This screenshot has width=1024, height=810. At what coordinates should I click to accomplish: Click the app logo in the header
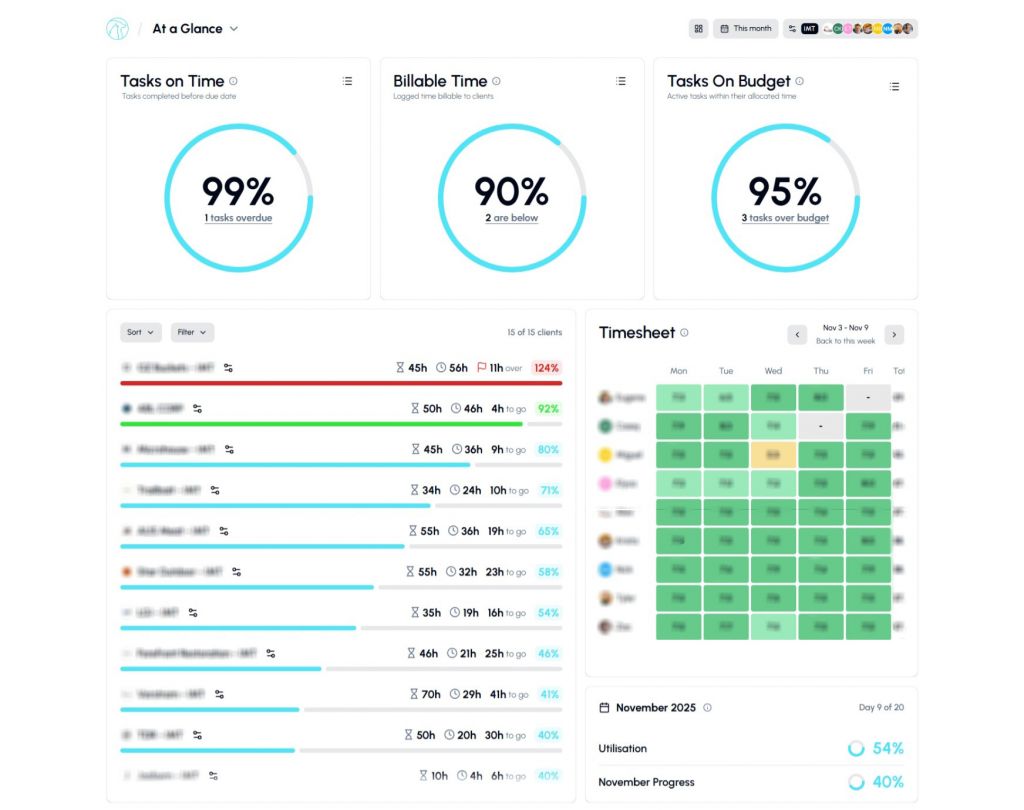[117, 29]
